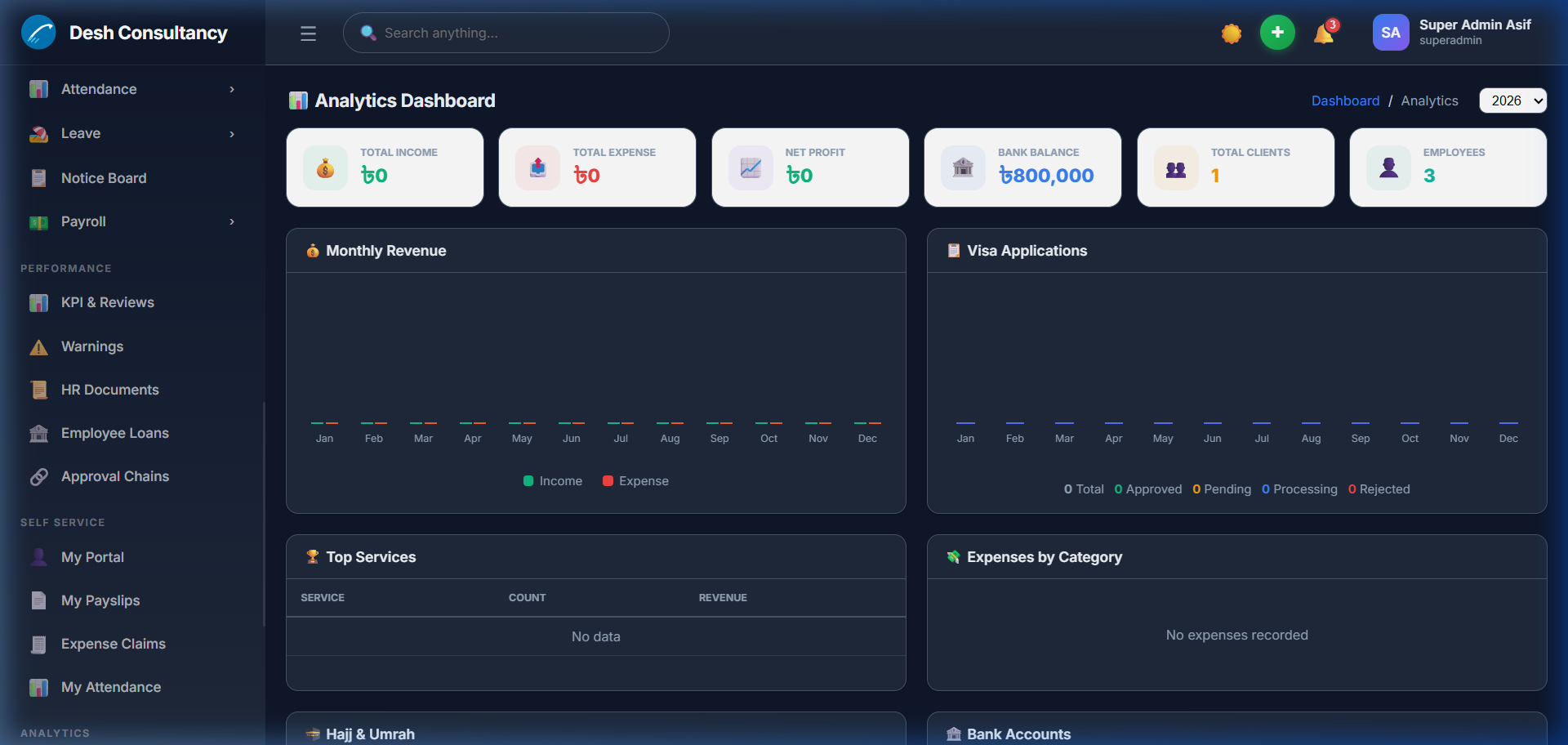
Task: Expand the Attendance submenu chevron
Action: click(x=232, y=89)
